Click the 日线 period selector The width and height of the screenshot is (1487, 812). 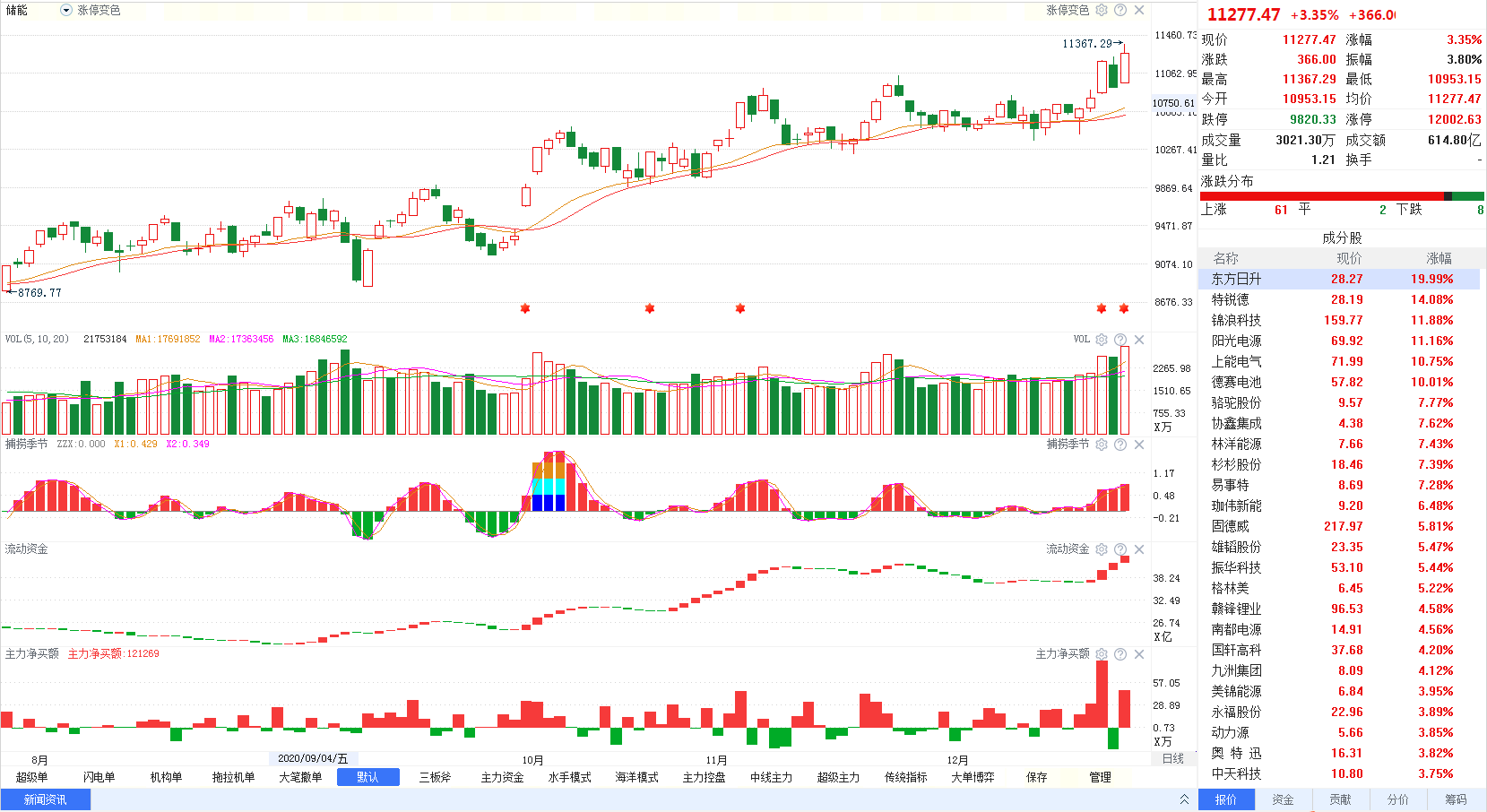(1172, 759)
